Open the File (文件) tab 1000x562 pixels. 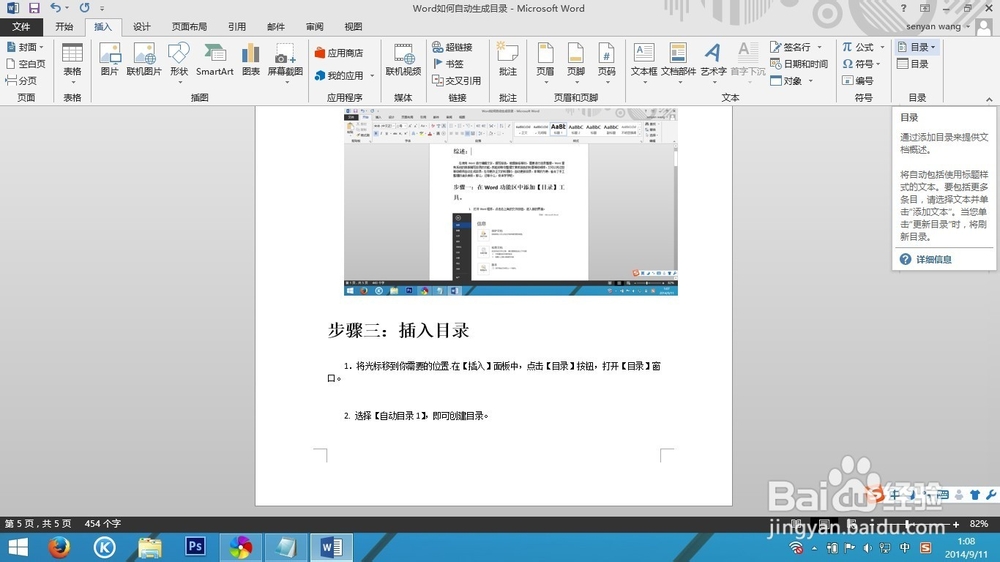click(x=21, y=27)
